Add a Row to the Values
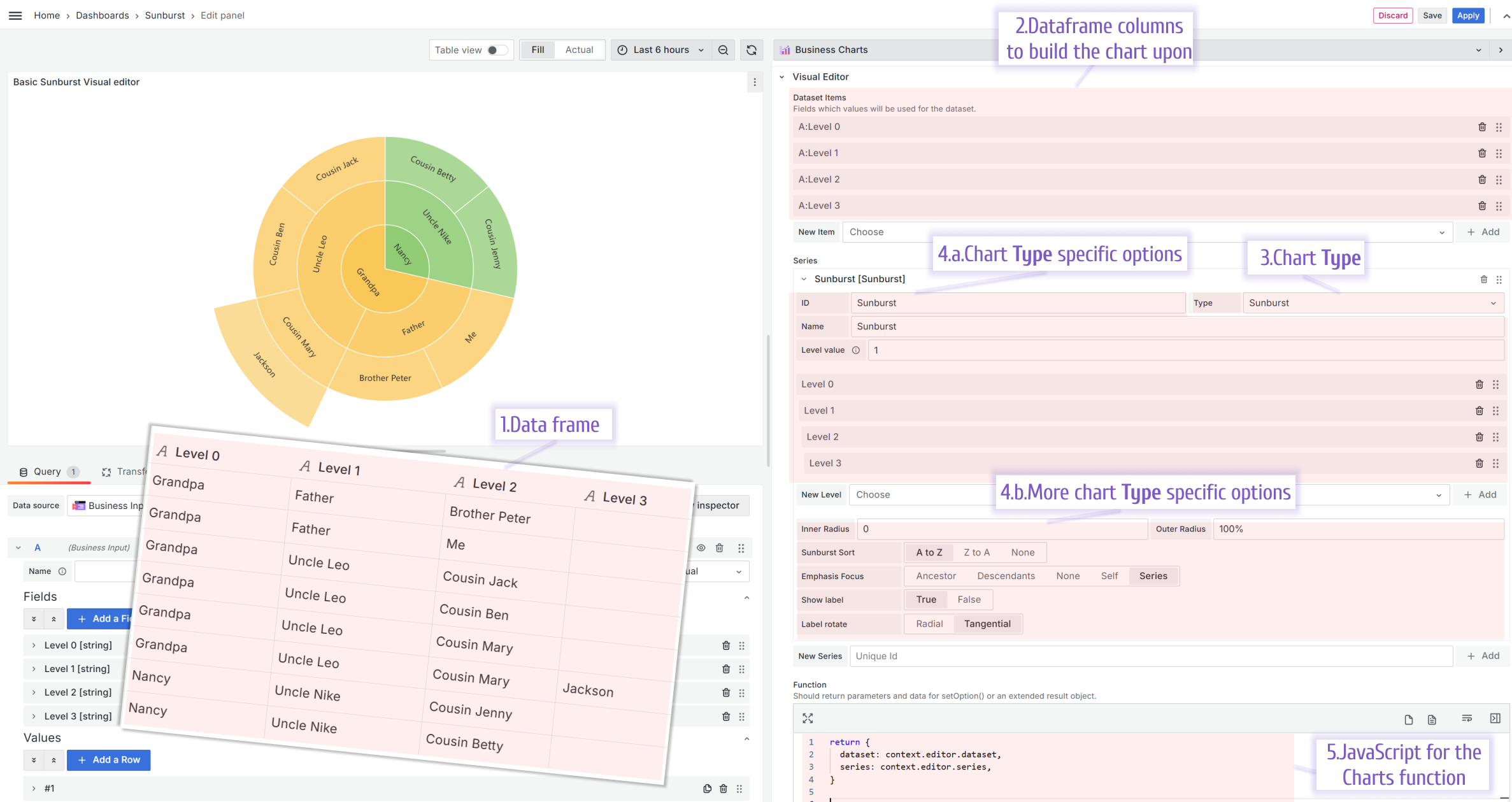This screenshot has height=802, width=1512. tap(108, 760)
